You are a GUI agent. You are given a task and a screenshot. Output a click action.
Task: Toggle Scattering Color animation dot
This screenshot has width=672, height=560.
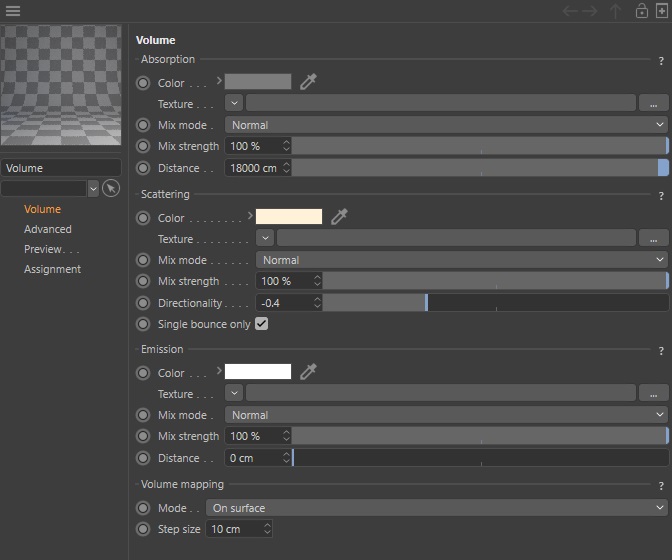pos(143,218)
